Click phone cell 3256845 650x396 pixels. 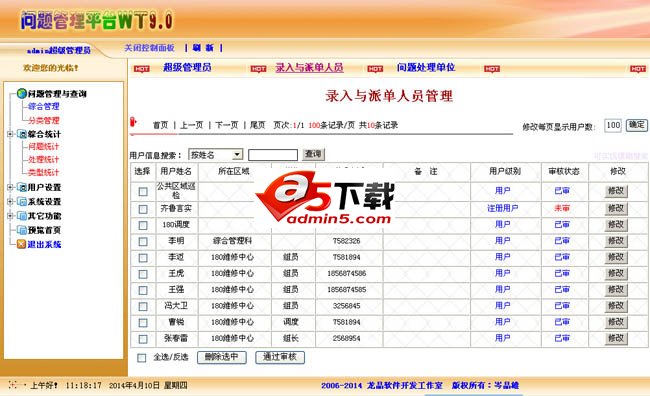[x=347, y=306]
